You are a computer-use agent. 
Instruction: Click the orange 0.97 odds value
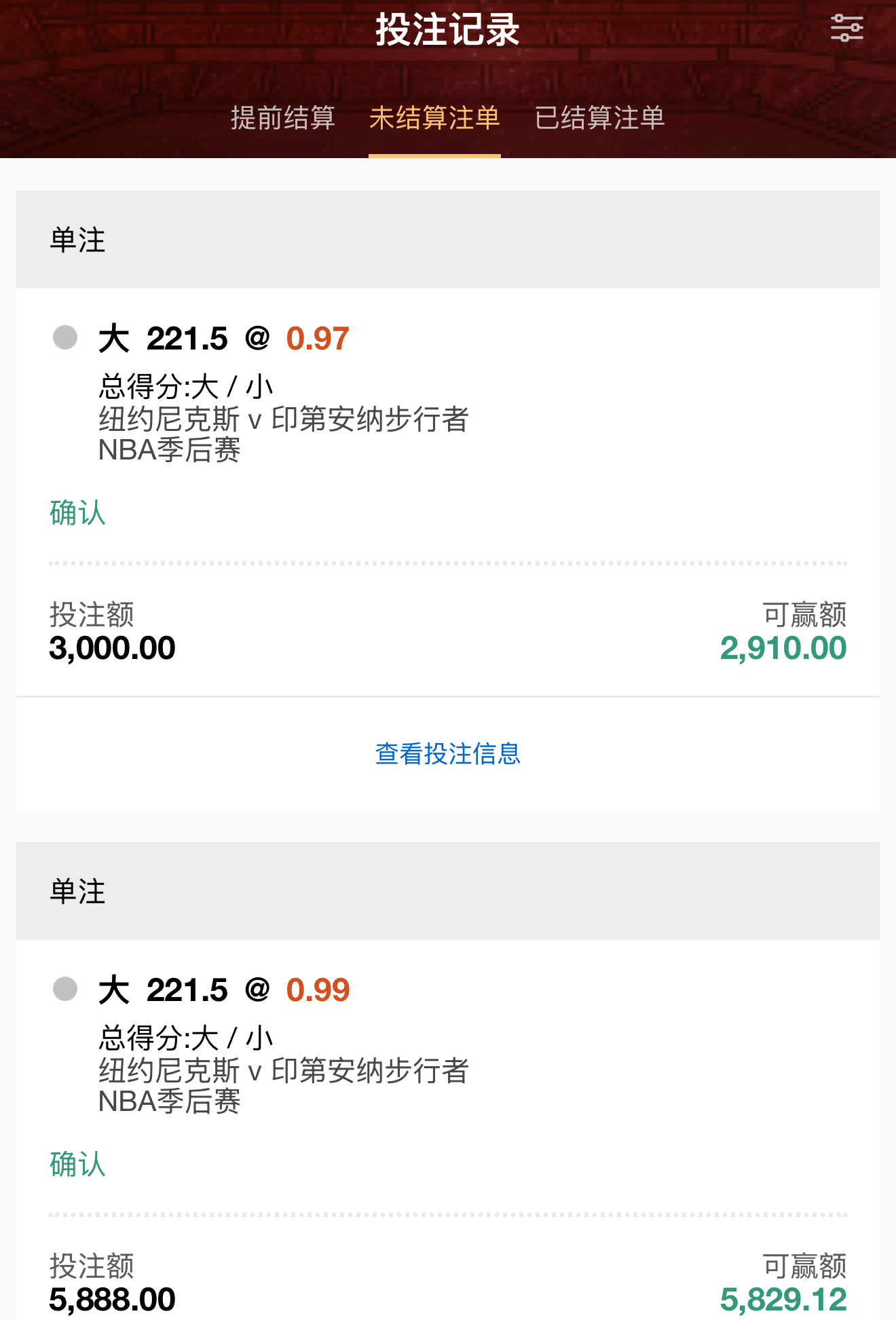[318, 339]
